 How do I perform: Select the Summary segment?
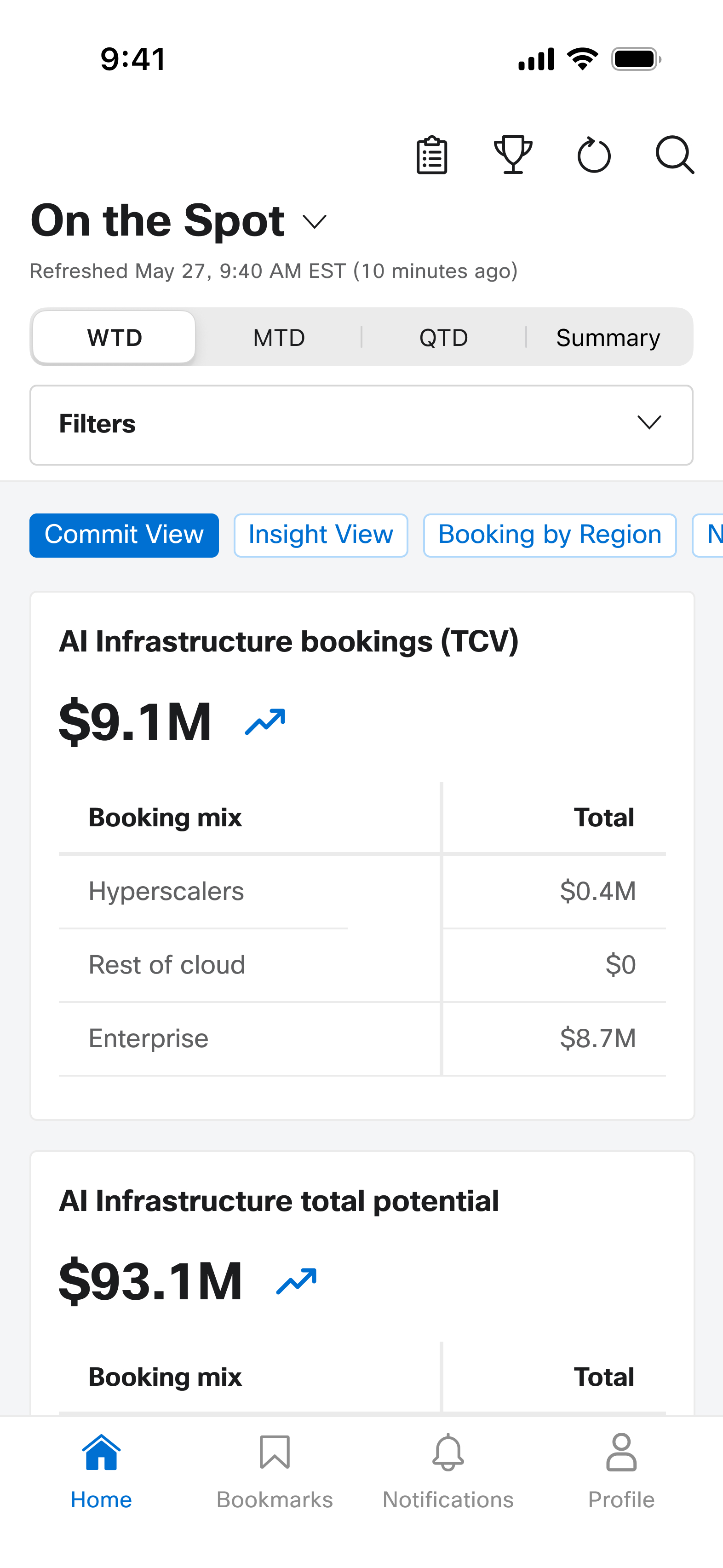tap(608, 337)
